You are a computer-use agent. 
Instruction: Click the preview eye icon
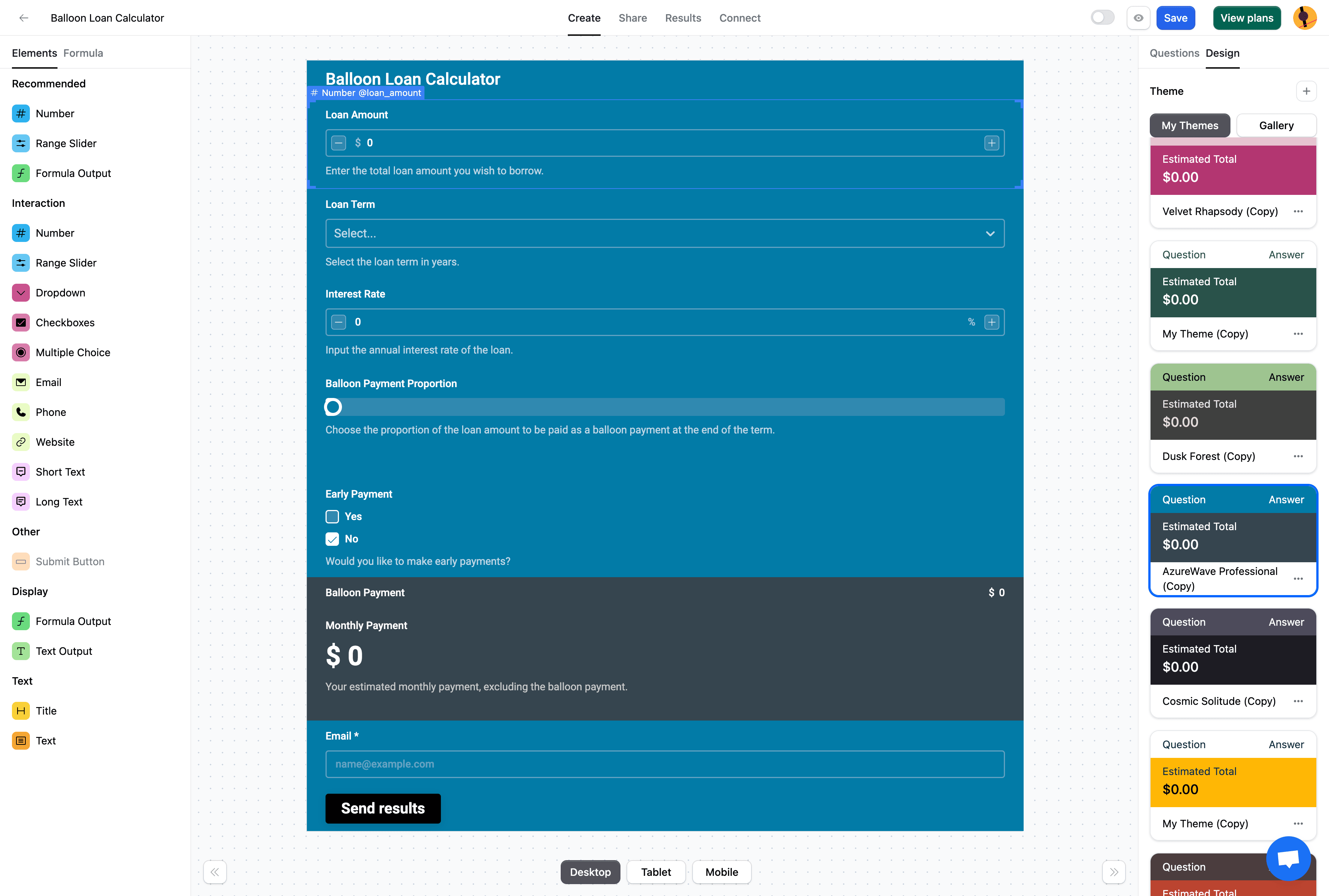point(1138,18)
